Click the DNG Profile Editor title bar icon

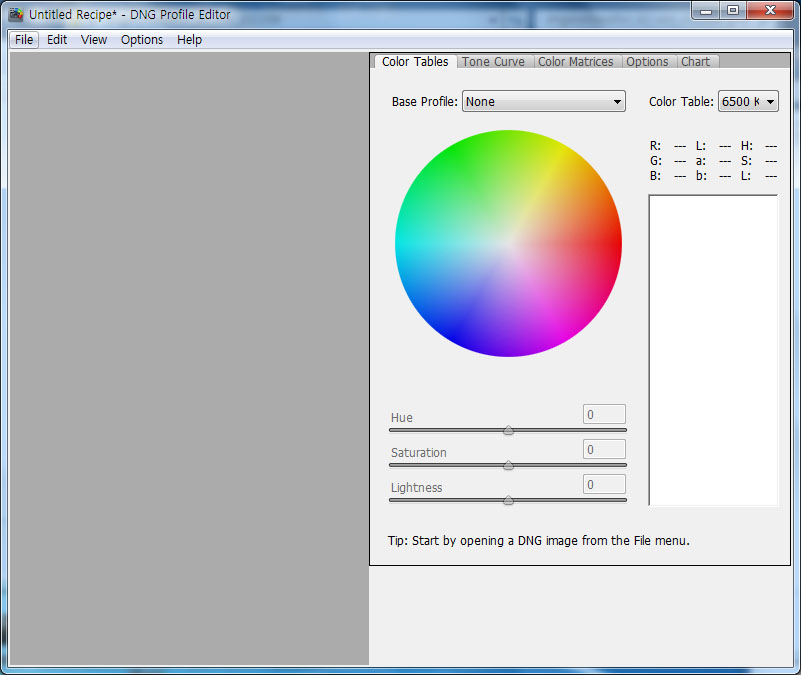point(16,14)
